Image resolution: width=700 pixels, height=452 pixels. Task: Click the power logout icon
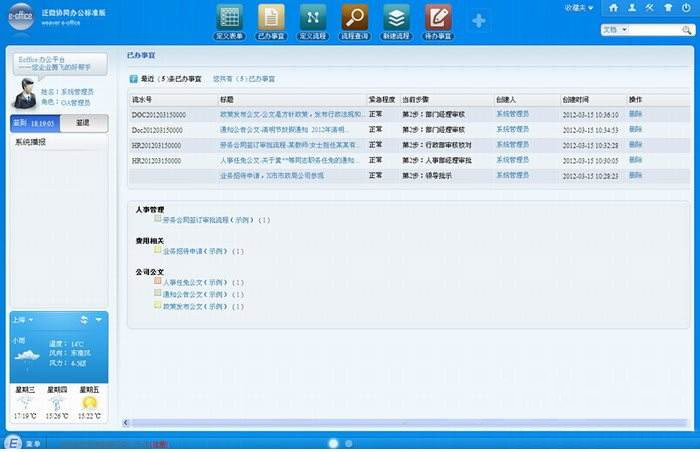pos(686,8)
